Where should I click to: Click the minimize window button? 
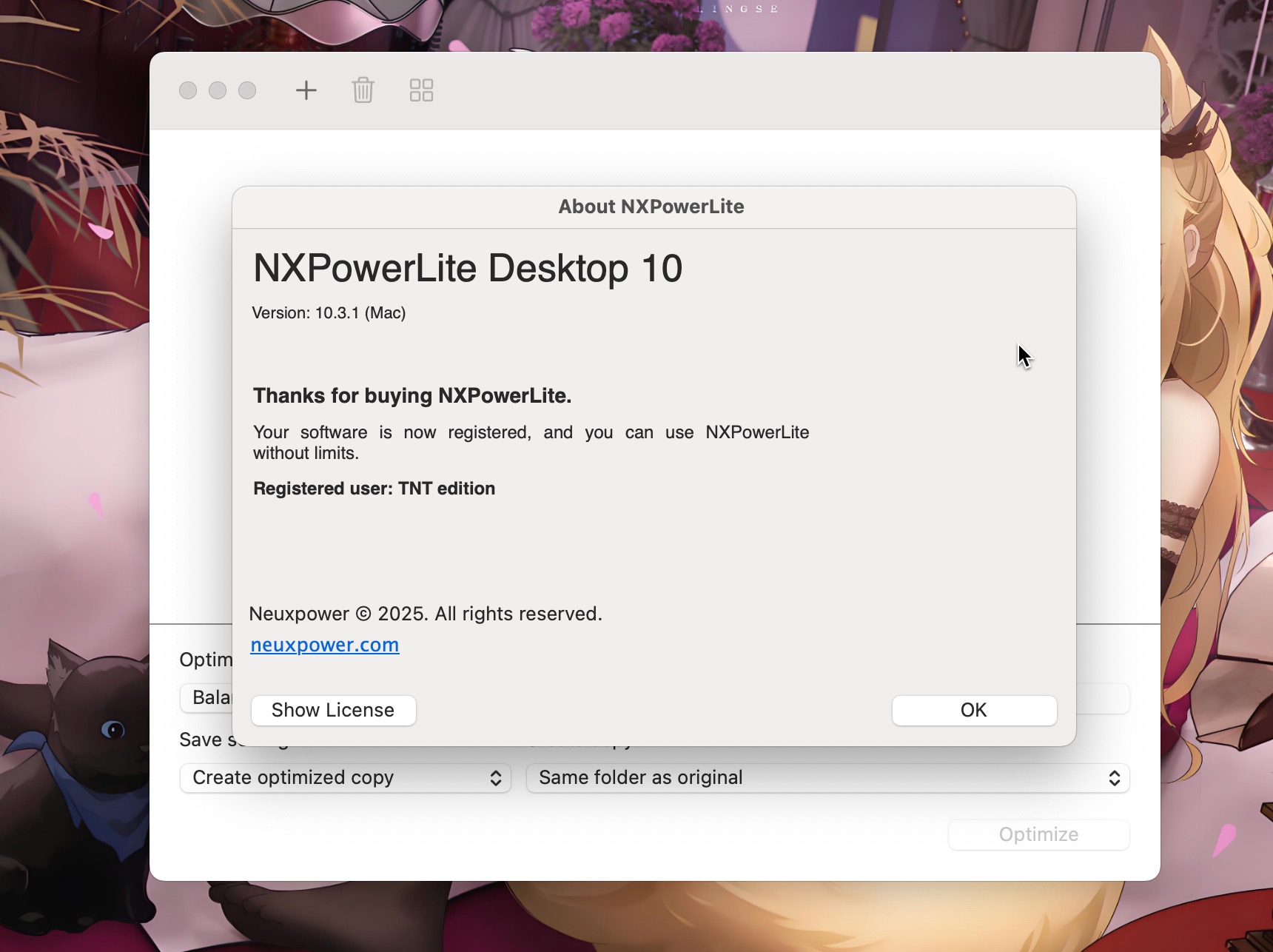(218, 90)
